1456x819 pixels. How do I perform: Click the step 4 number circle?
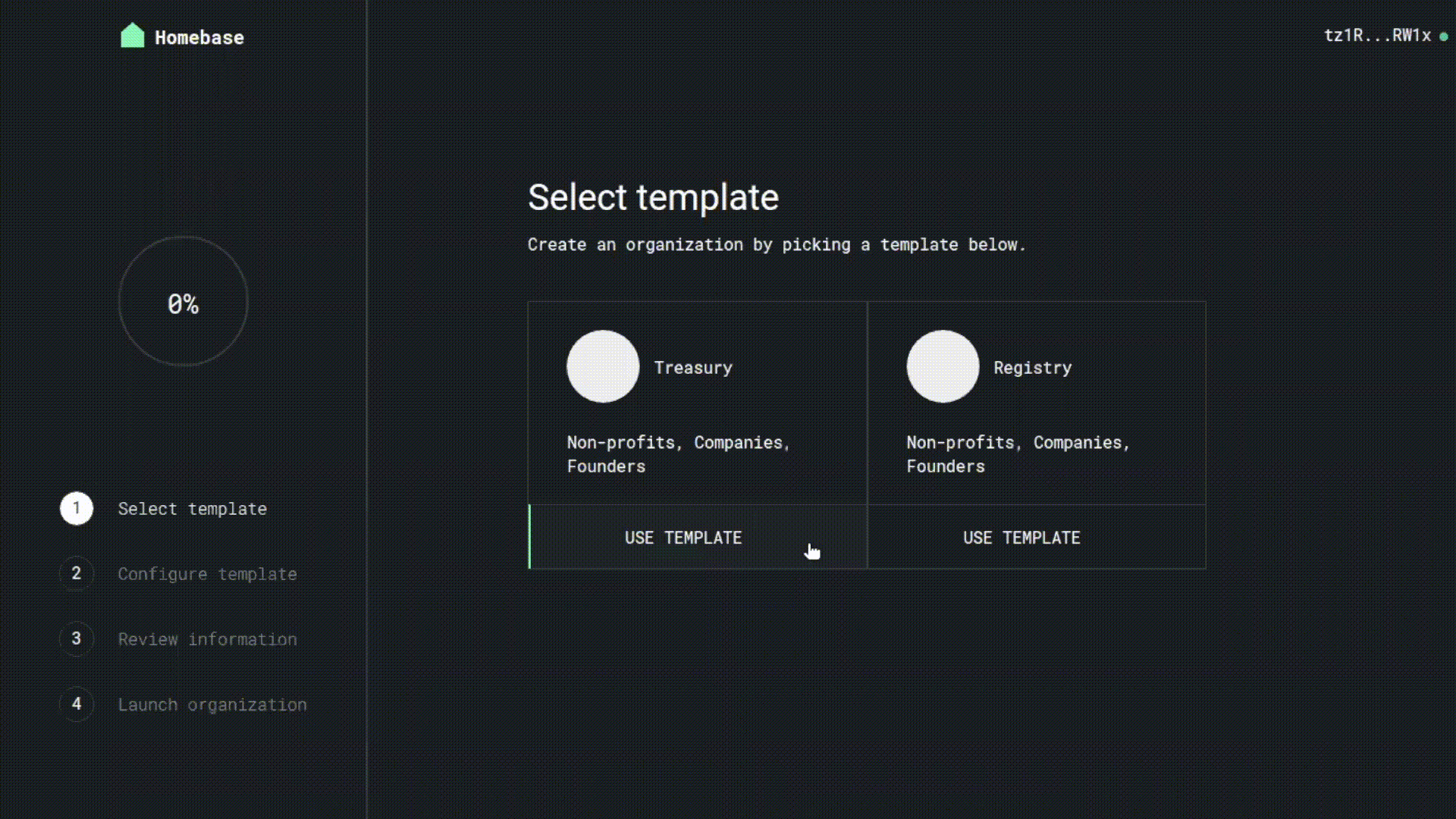point(77,704)
